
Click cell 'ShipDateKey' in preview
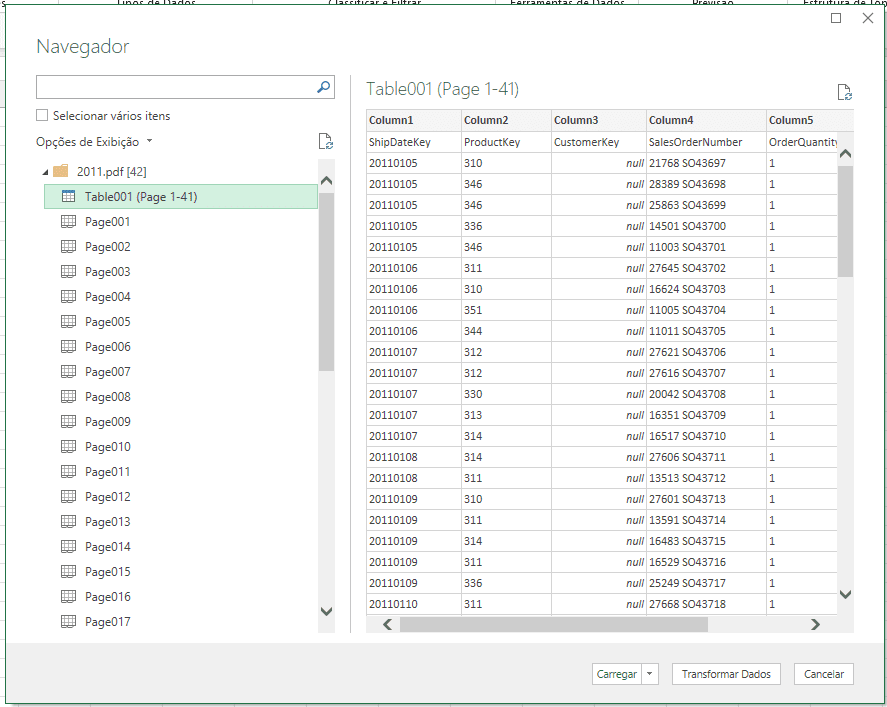[x=414, y=142]
